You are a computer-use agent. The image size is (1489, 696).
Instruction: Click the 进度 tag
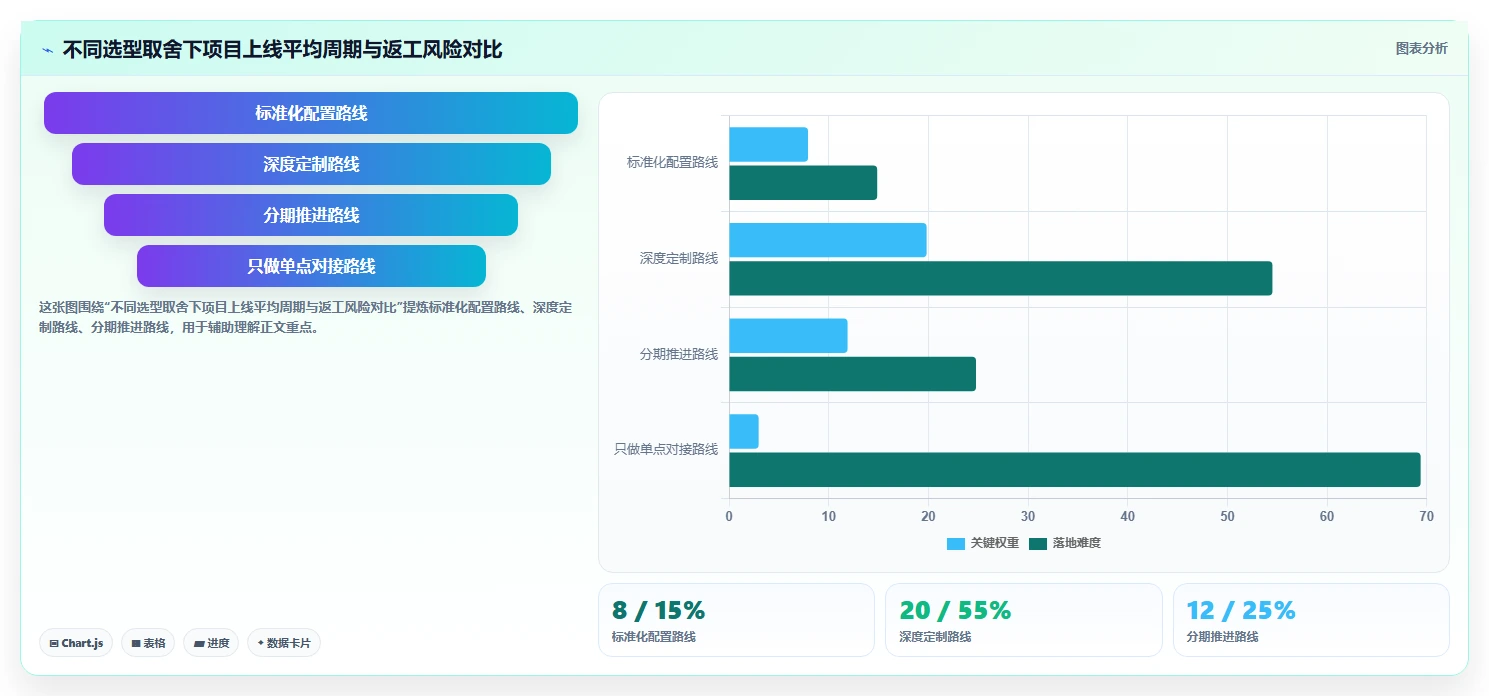pos(211,643)
